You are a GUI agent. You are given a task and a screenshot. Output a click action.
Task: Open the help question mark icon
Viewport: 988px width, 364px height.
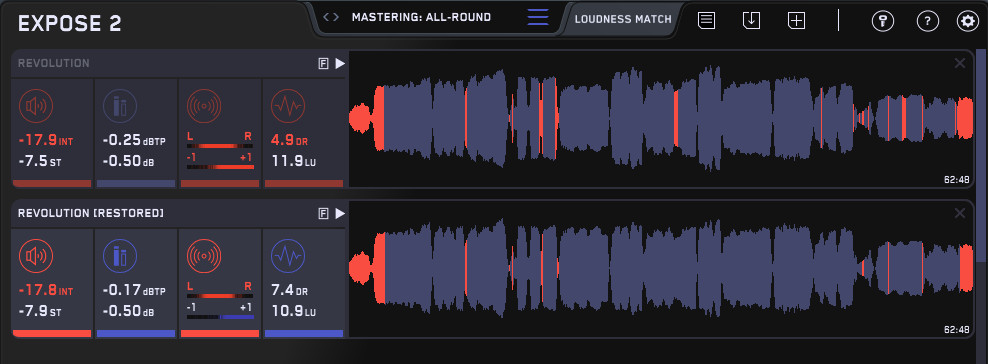coord(928,21)
